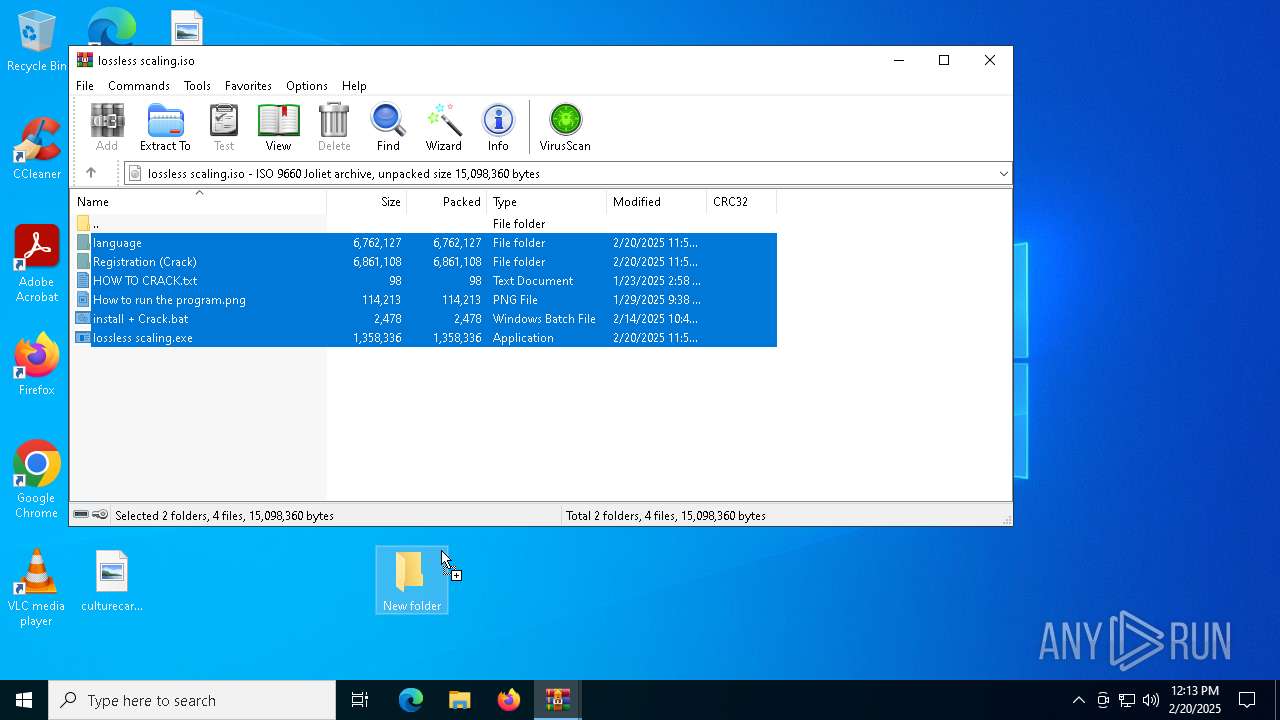
Task: Select the New folder on desktop
Action: 412,580
